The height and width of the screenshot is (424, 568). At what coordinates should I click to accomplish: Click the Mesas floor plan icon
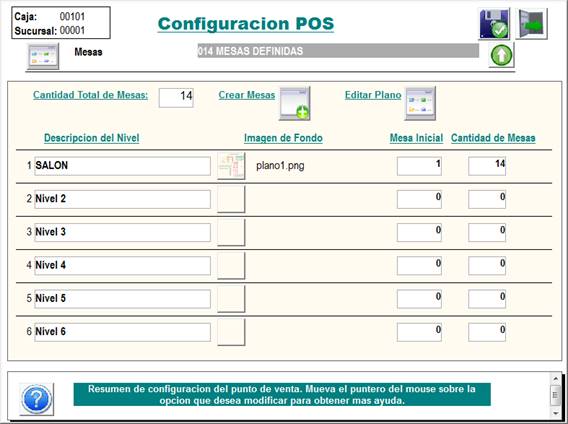click(x=43, y=57)
